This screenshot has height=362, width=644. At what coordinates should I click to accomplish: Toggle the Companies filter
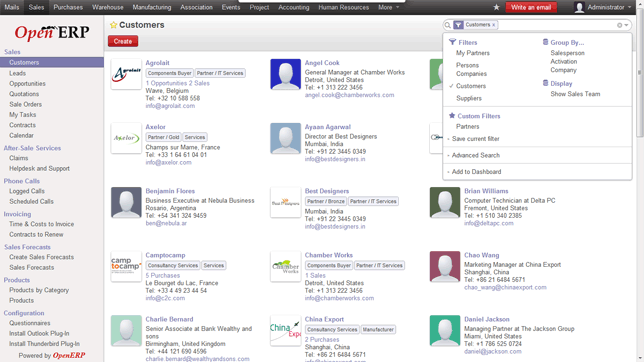point(471,74)
